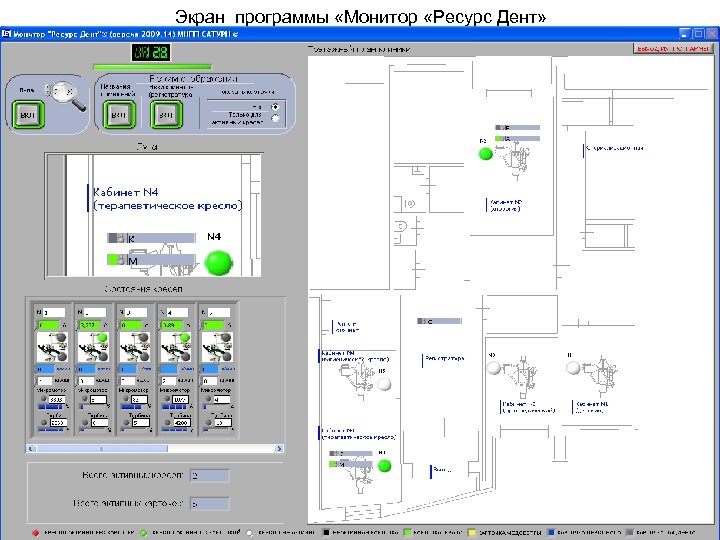Image resolution: width=720 pixels, height=540 pixels.
Task: Click the 'М' status bar in magnifier pane
Action: pos(152,260)
